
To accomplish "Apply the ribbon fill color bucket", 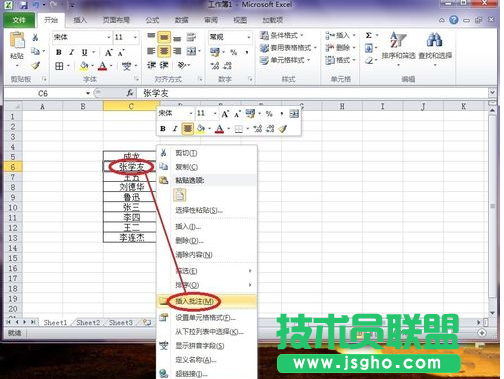I will [84, 66].
